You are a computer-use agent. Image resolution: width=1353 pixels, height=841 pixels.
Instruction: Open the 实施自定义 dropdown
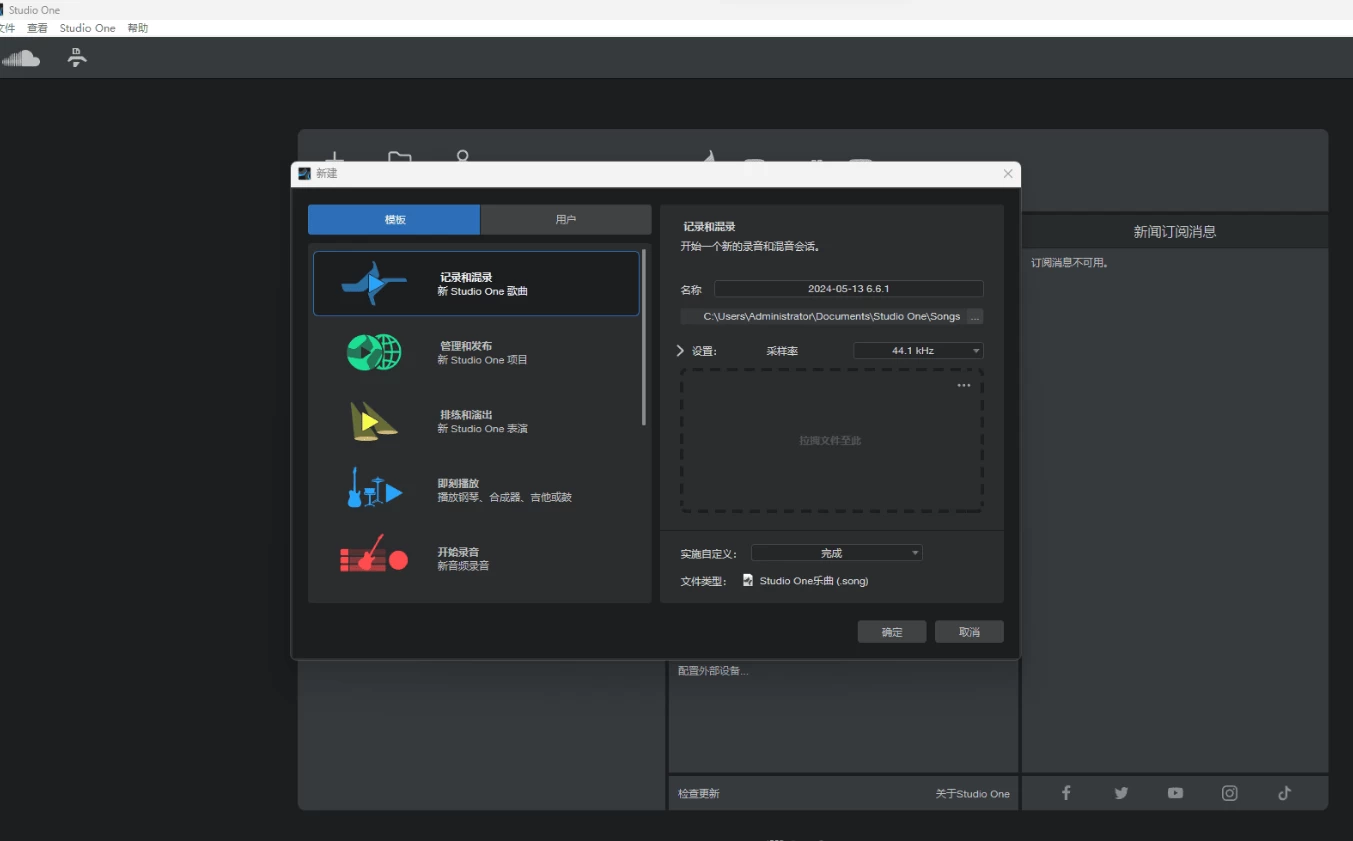(x=836, y=553)
